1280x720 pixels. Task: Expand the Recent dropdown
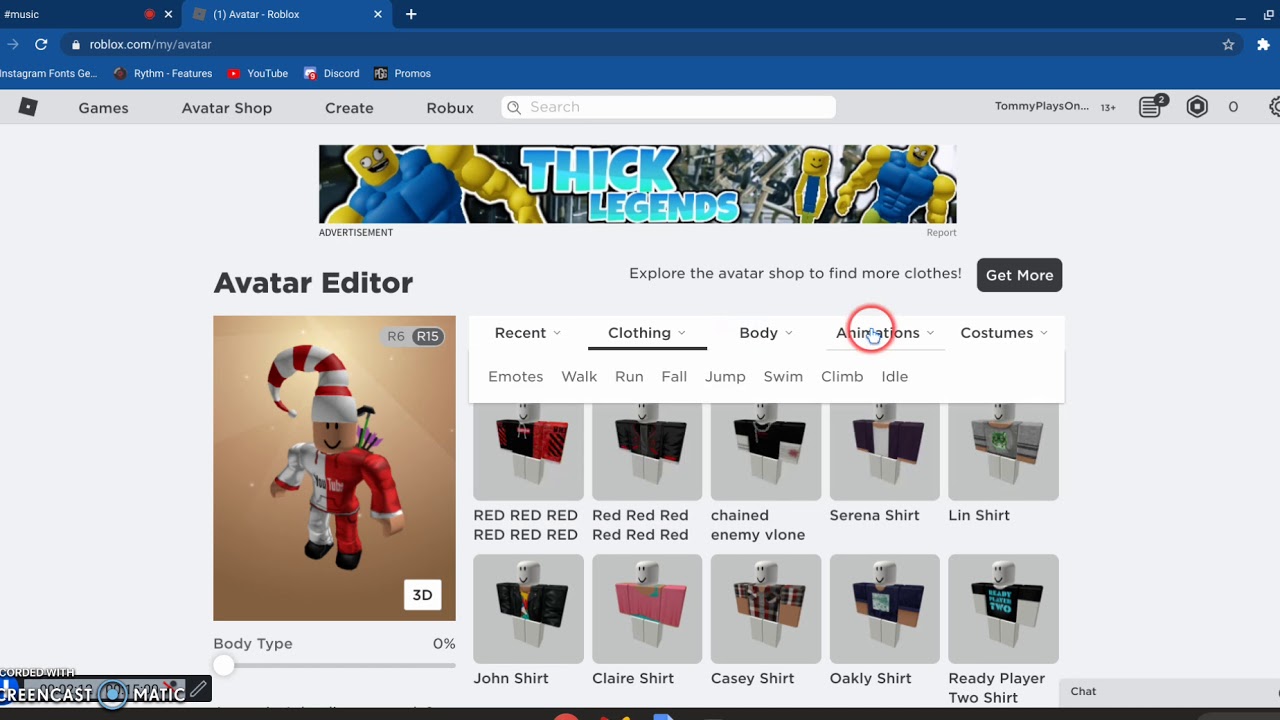coord(528,333)
